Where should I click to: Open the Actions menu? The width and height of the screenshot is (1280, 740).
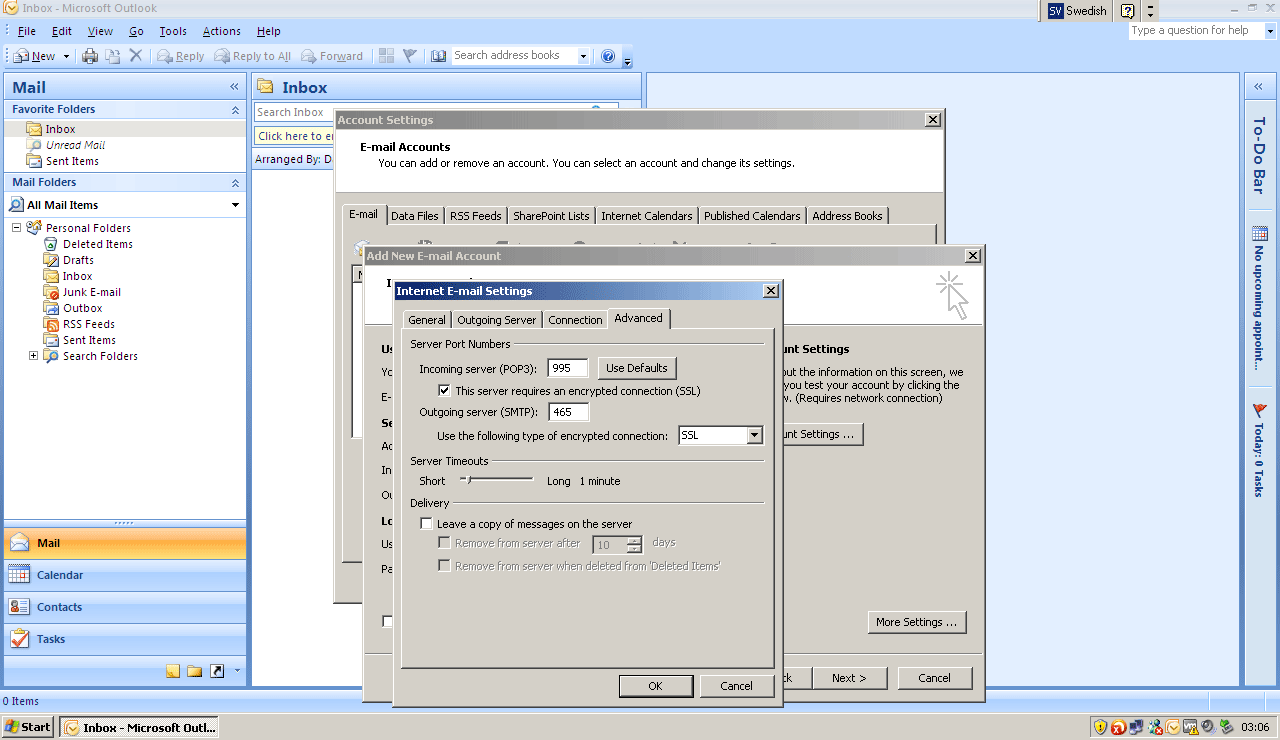221,32
